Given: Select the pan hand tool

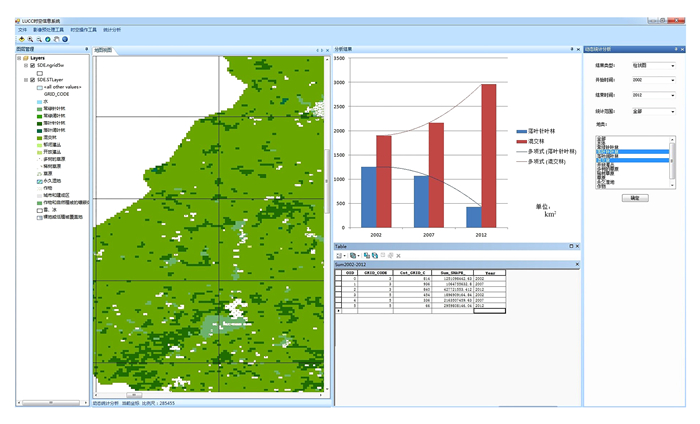Looking at the screenshot, I should tap(56, 39).
